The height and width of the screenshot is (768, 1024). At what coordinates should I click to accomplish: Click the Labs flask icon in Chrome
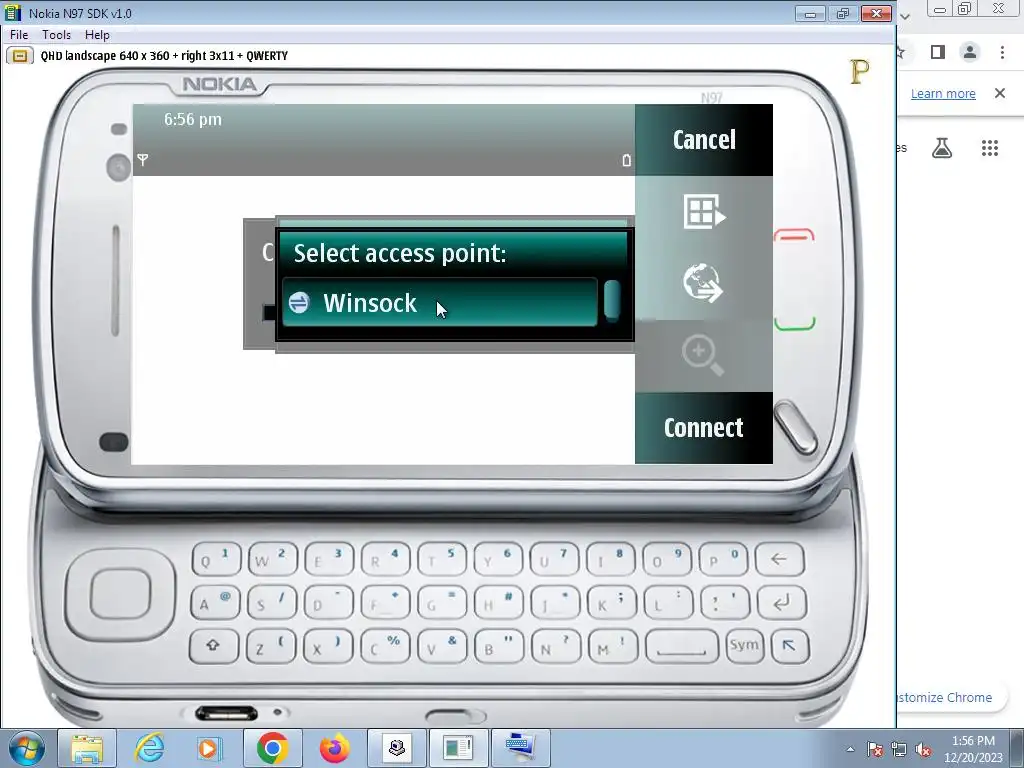942,148
